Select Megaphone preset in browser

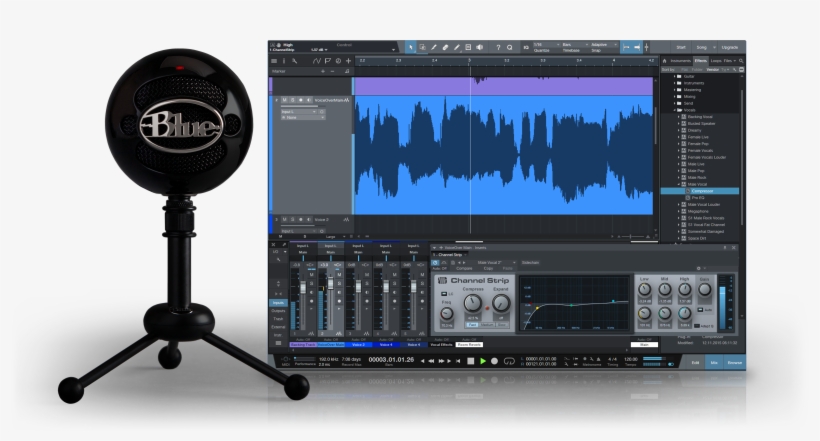(x=698, y=211)
